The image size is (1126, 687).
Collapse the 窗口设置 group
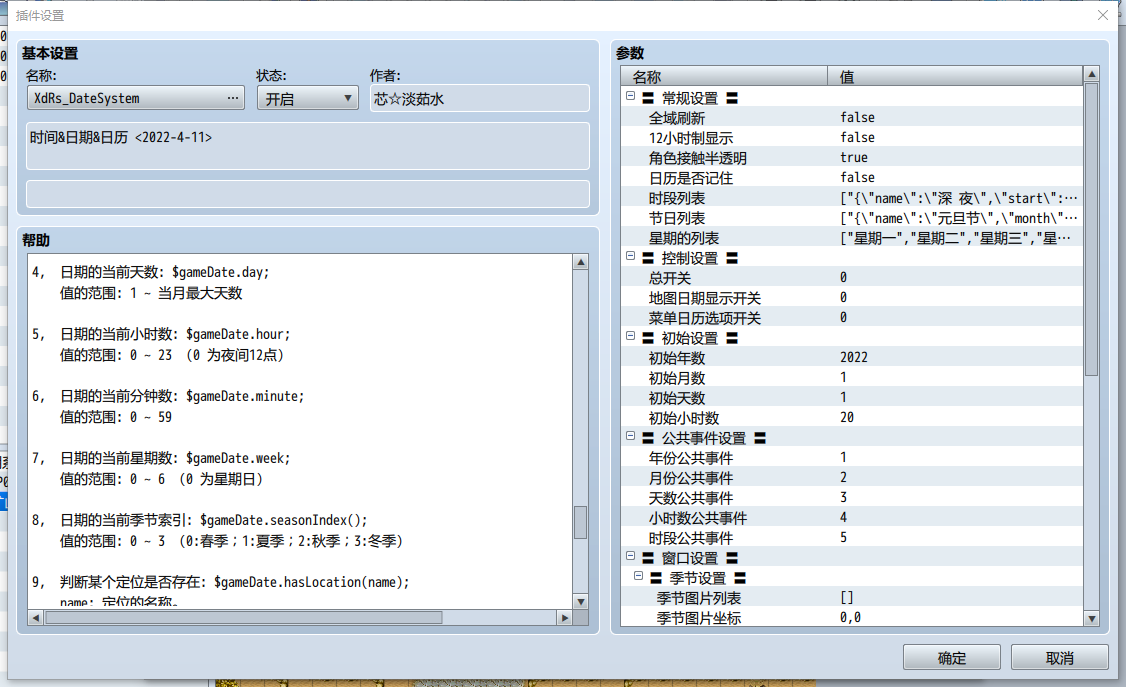(631, 556)
